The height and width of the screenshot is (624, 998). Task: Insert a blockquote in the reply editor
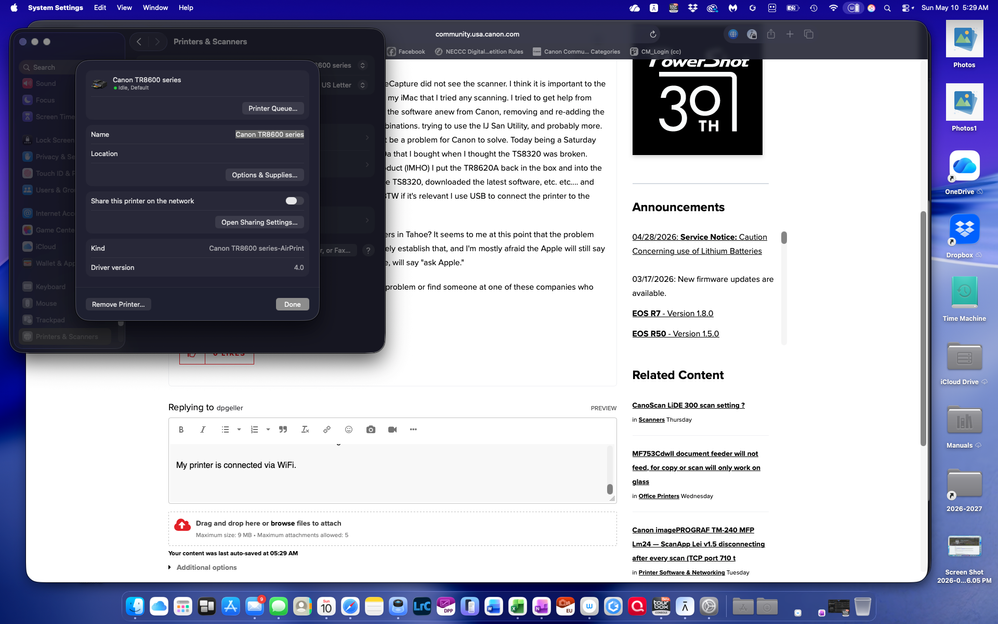283,430
